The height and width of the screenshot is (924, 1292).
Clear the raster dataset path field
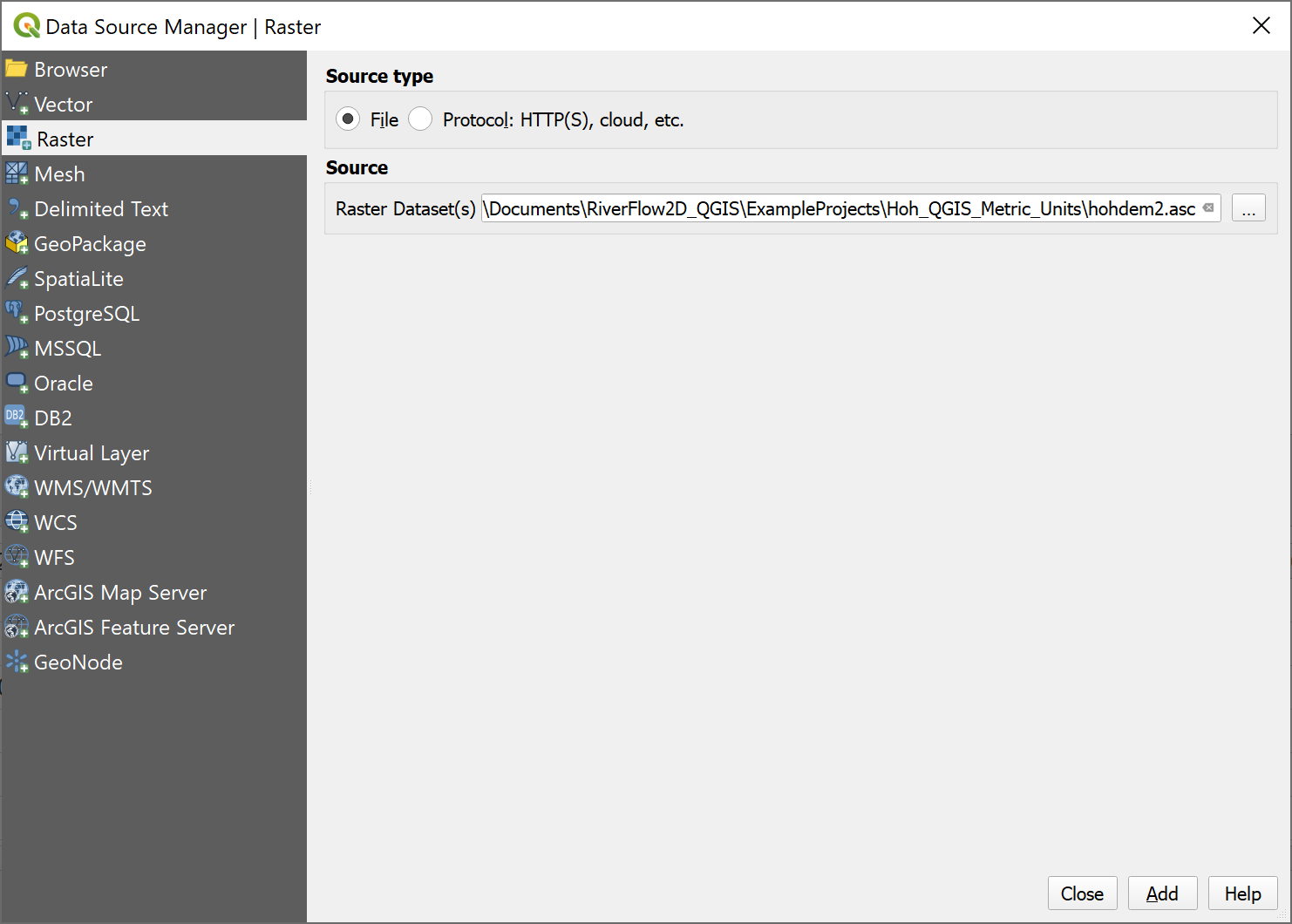click(1208, 208)
